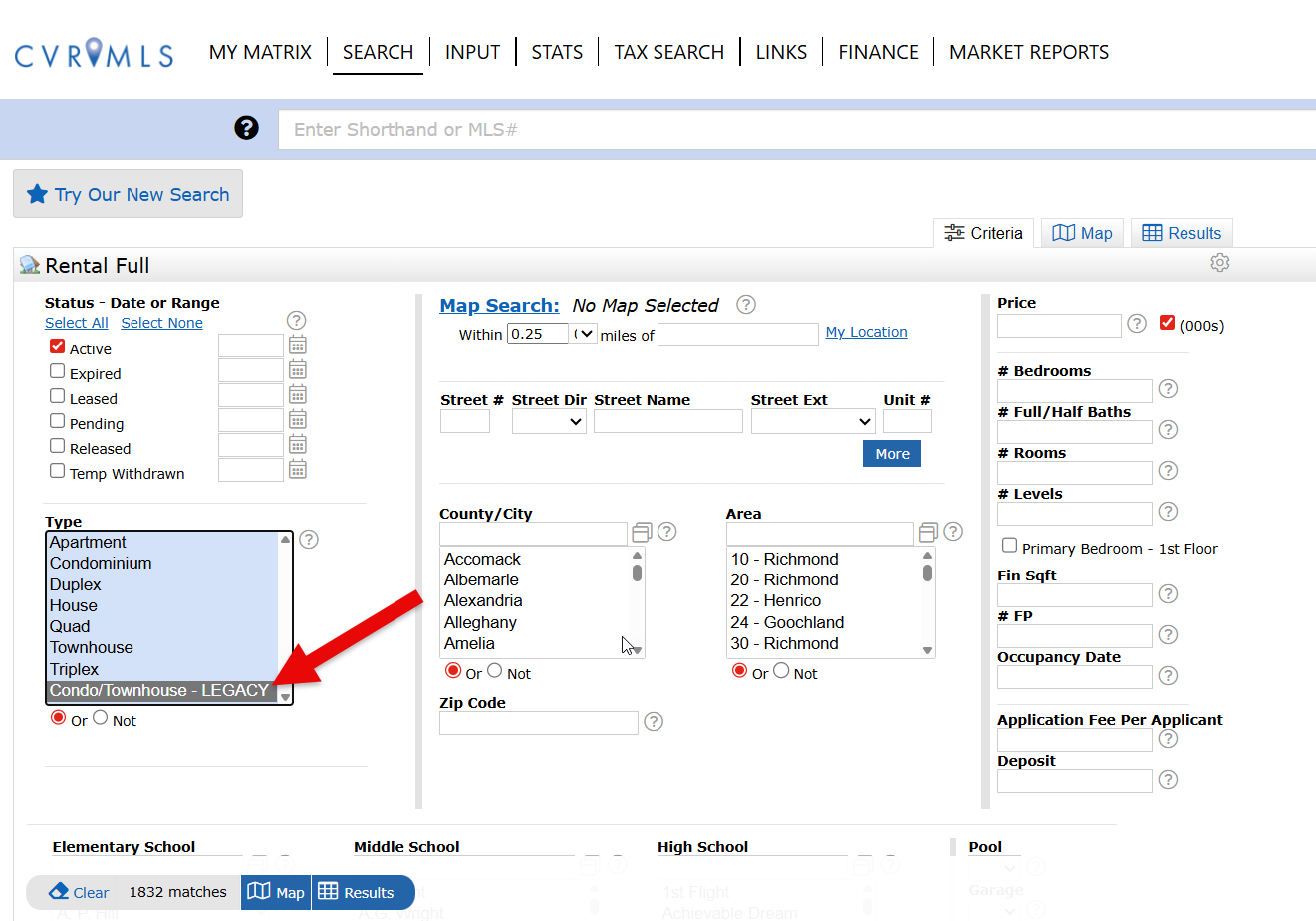Show help for Status date or range
This screenshot has height=921, width=1316.
pos(296,321)
